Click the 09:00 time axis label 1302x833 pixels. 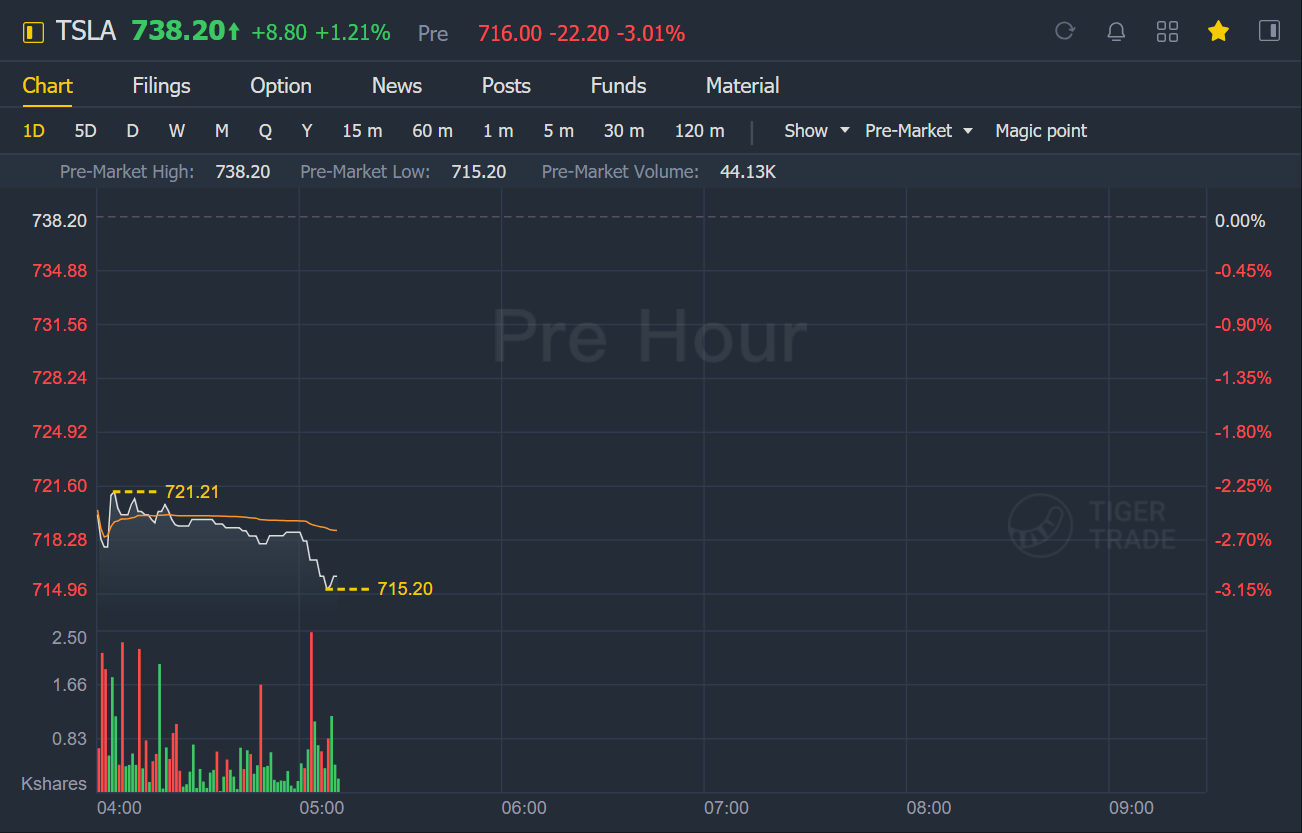(x=1131, y=807)
